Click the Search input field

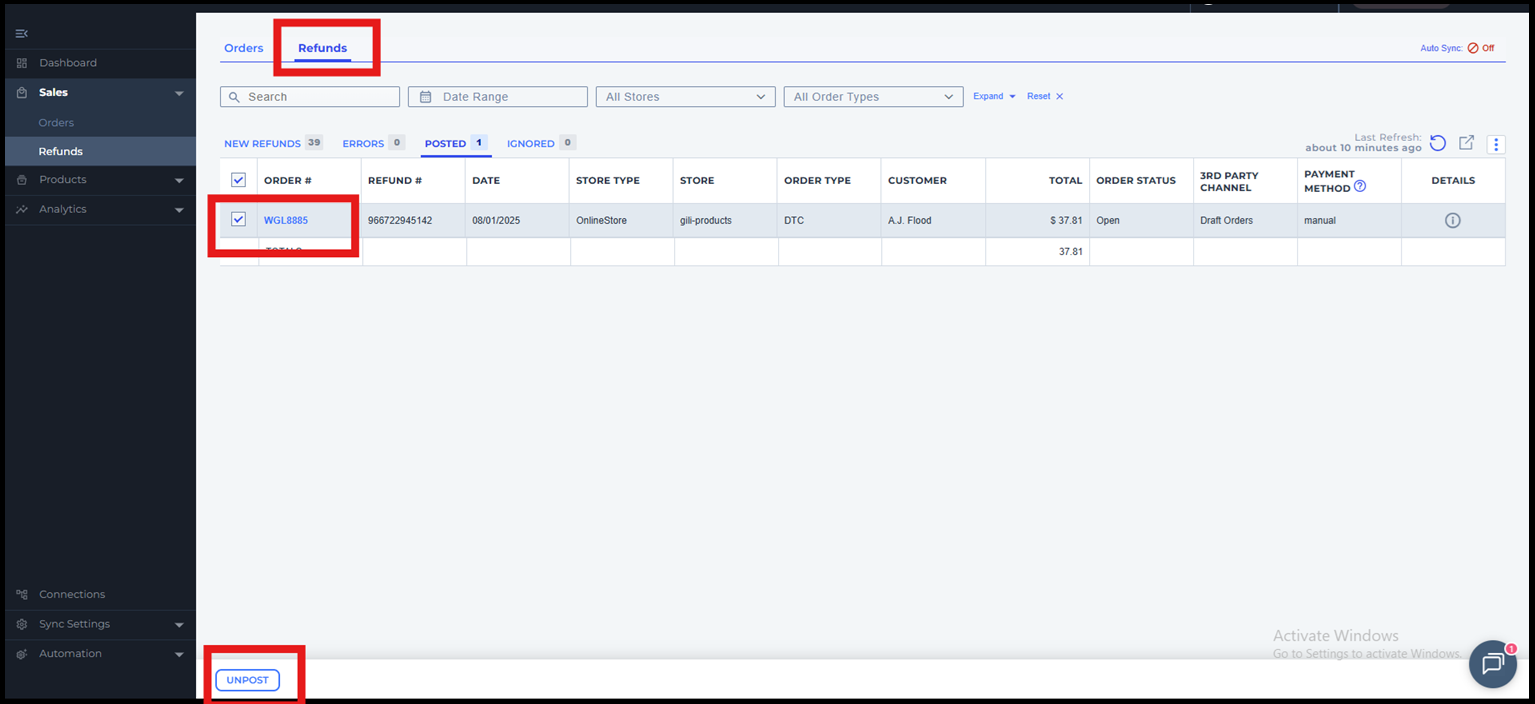pos(310,97)
